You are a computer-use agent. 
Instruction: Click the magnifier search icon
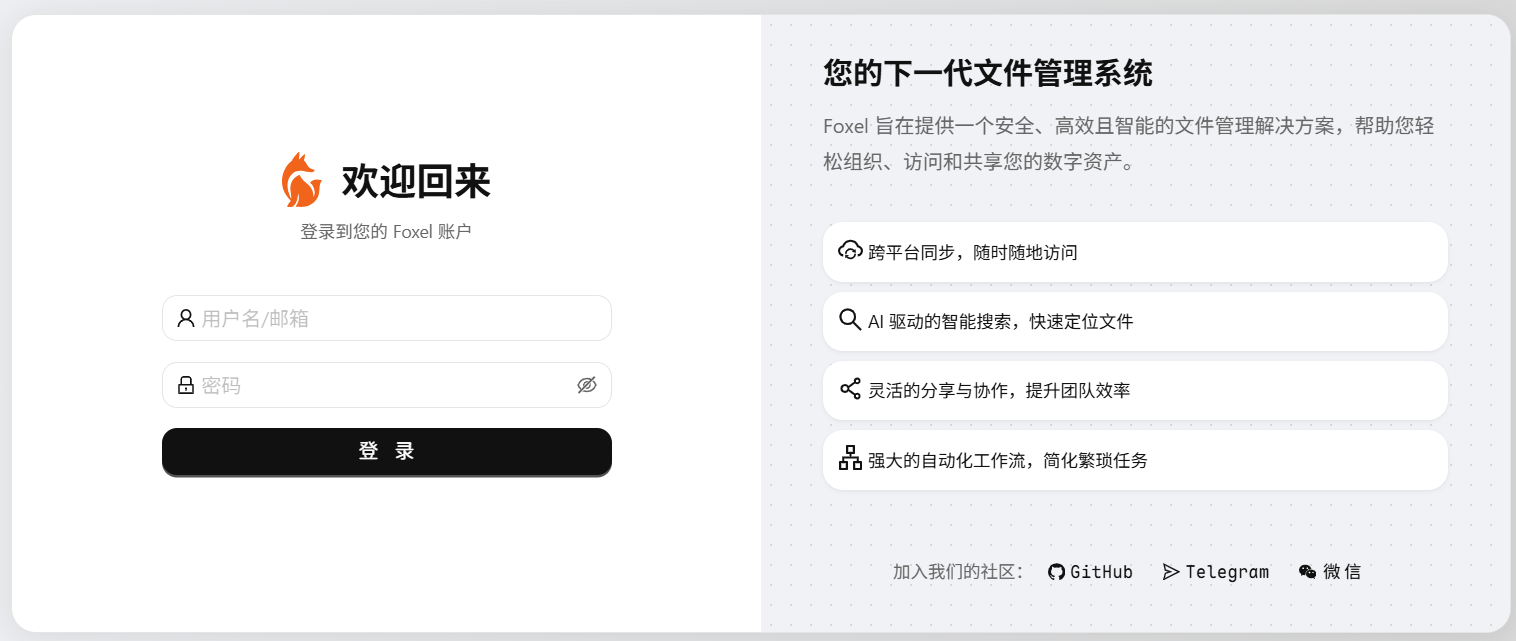pos(850,320)
